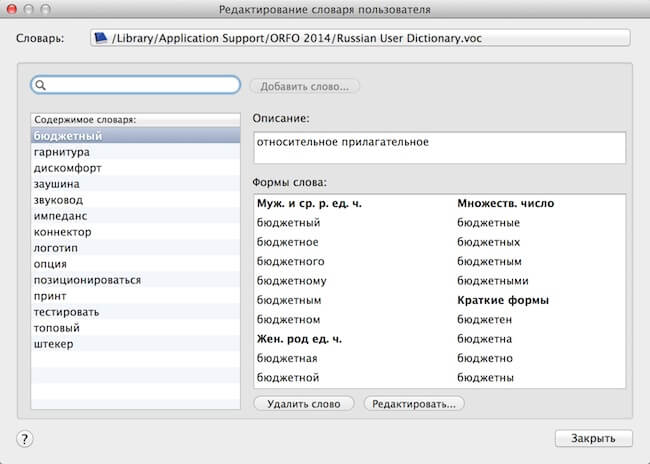Select заушина in dictionary list
Screen dimensions: 650x464
pos(136,184)
